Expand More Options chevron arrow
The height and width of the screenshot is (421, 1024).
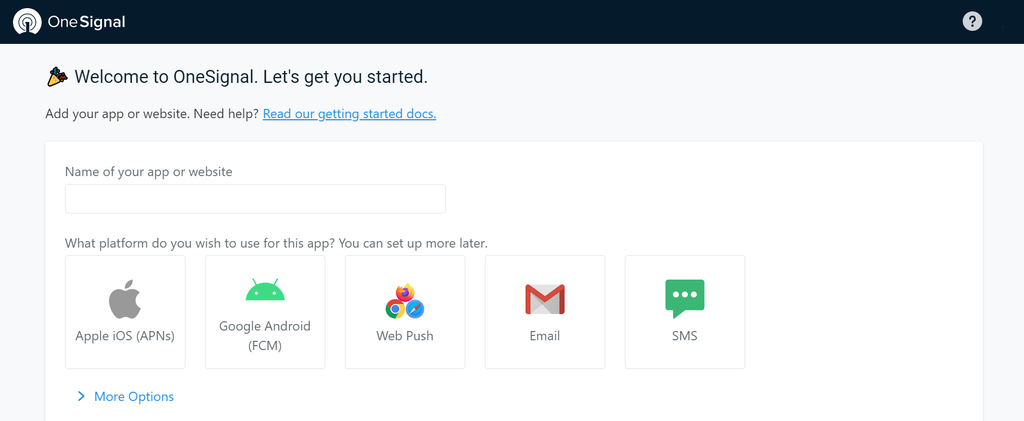tap(81, 396)
